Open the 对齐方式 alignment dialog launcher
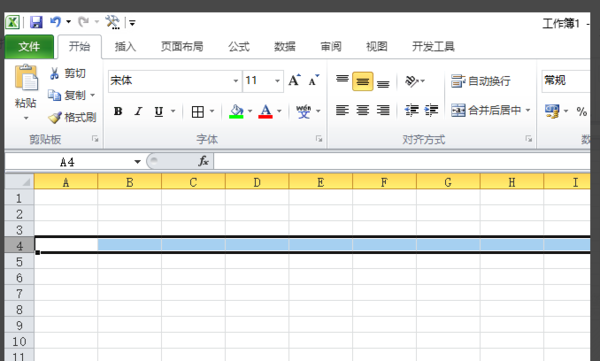The width and height of the screenshot is (600, 361). (x=528, y=139)
